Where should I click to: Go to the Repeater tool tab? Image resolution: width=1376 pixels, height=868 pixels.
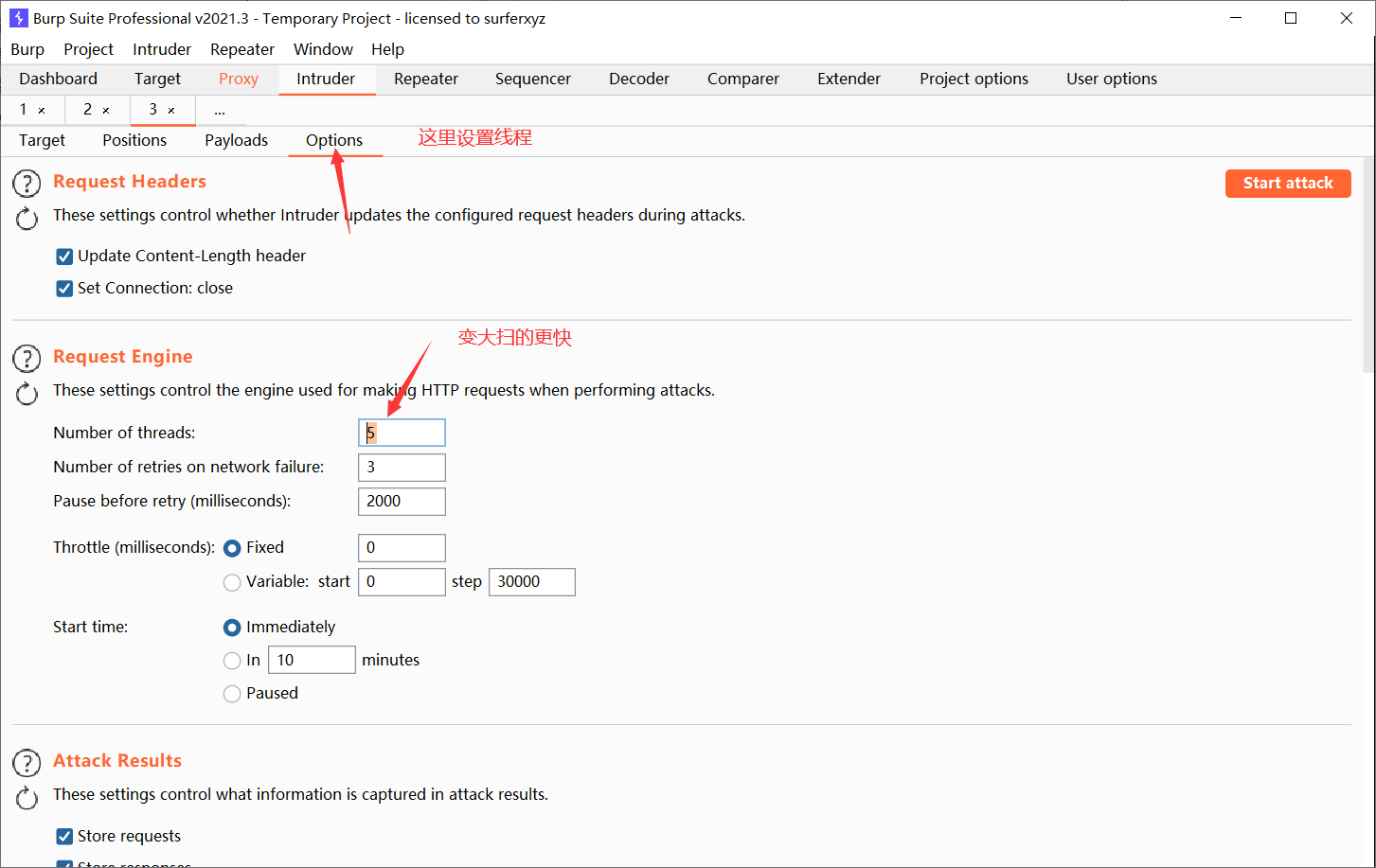point(426,80)
